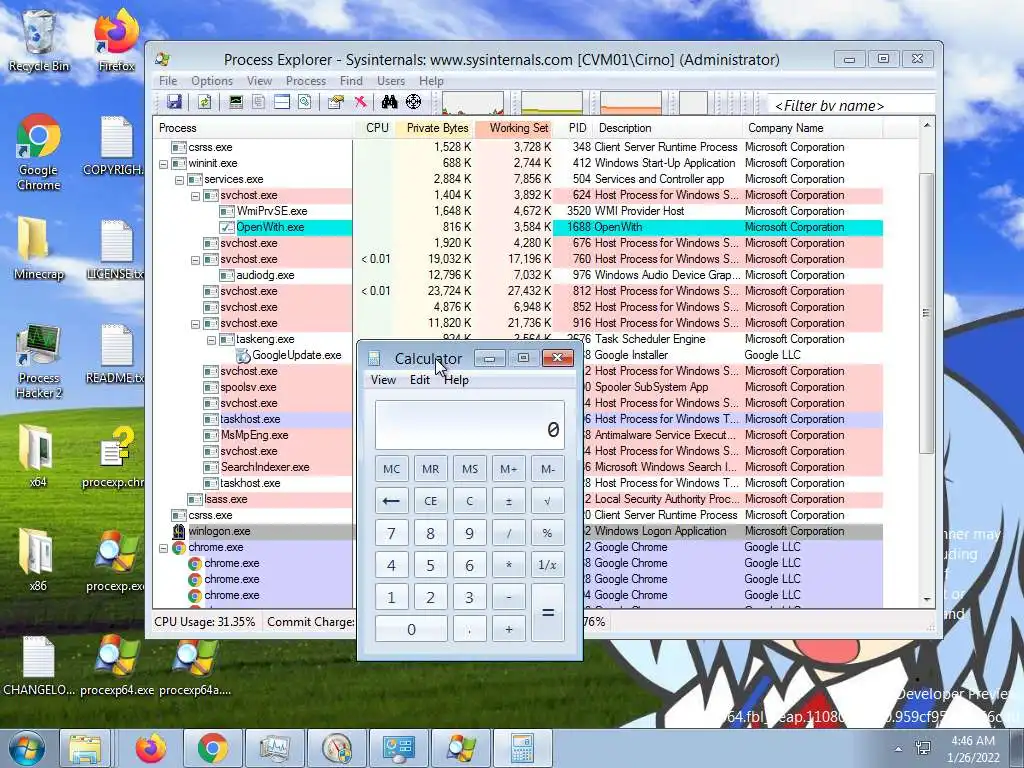Select the procexp64.exe desktop icon

coord(118,665)
